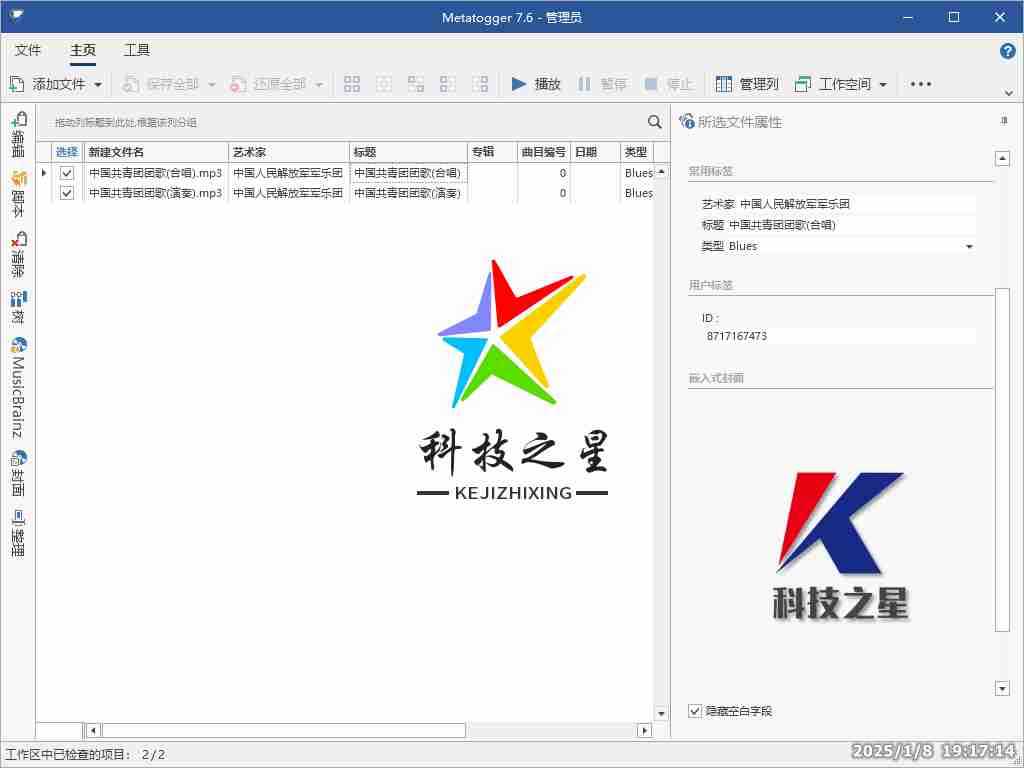Open the 文件 menu tab
This screenshot has height=768, width=1024.
28,50
